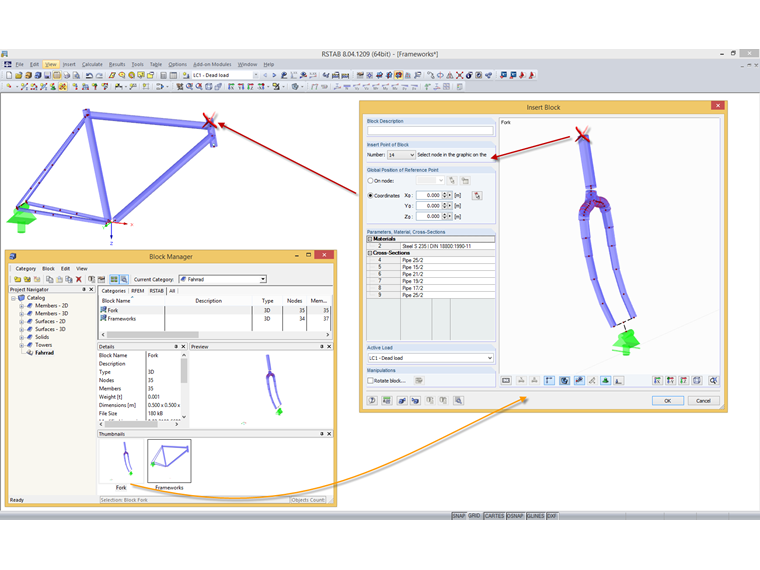Image resolution: width=760 pixels, height=570 pixels.
Task: Toggle CARTES in the status bar
Action: click(494, 516)
